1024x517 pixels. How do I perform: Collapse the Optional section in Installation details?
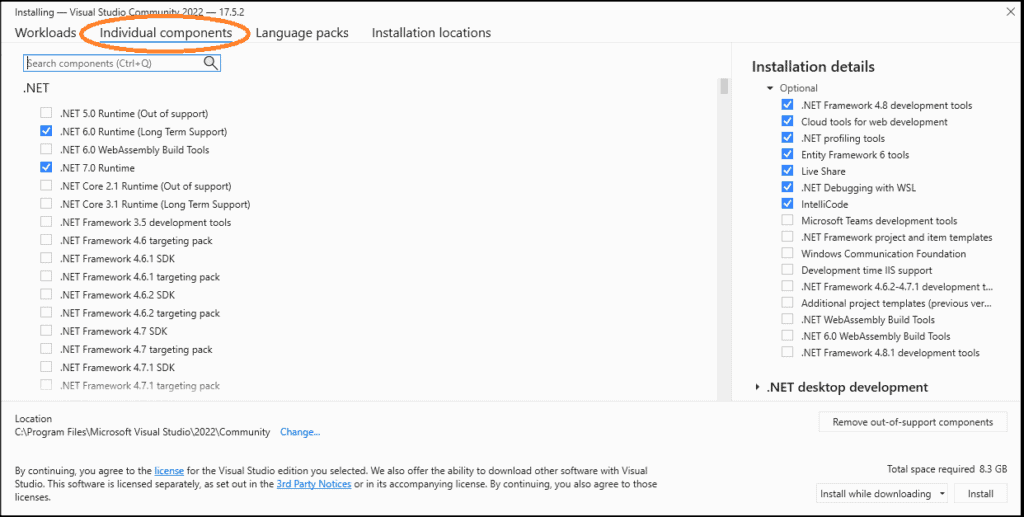click(771, 88)
